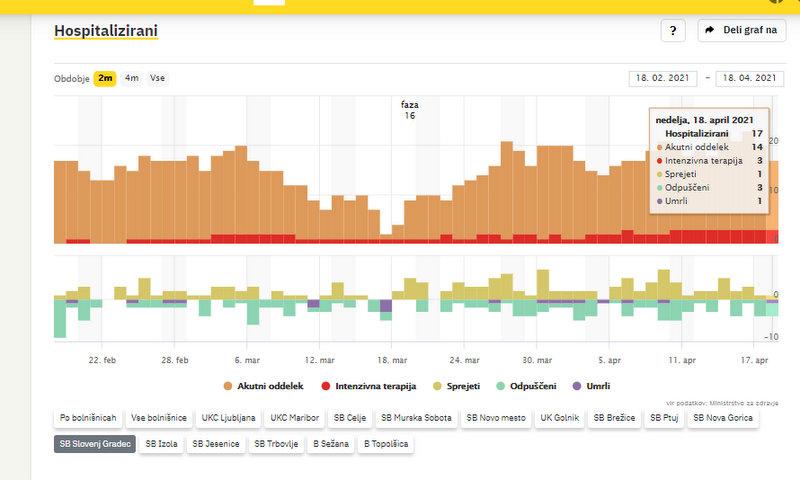Click the question mark help button
The height and width of the screenshot is (480, 800).
pos(673,30)
